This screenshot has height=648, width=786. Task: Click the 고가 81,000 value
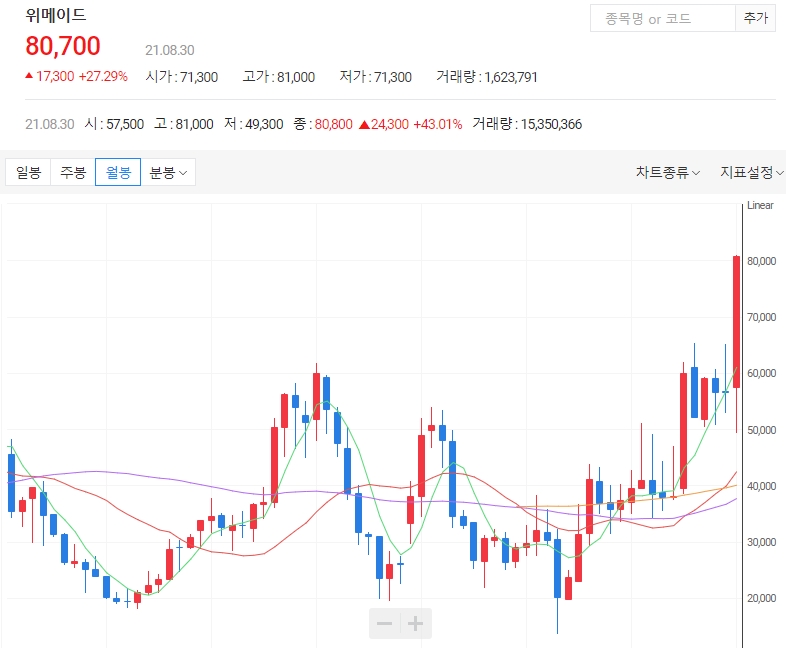(x=279, y=77)
